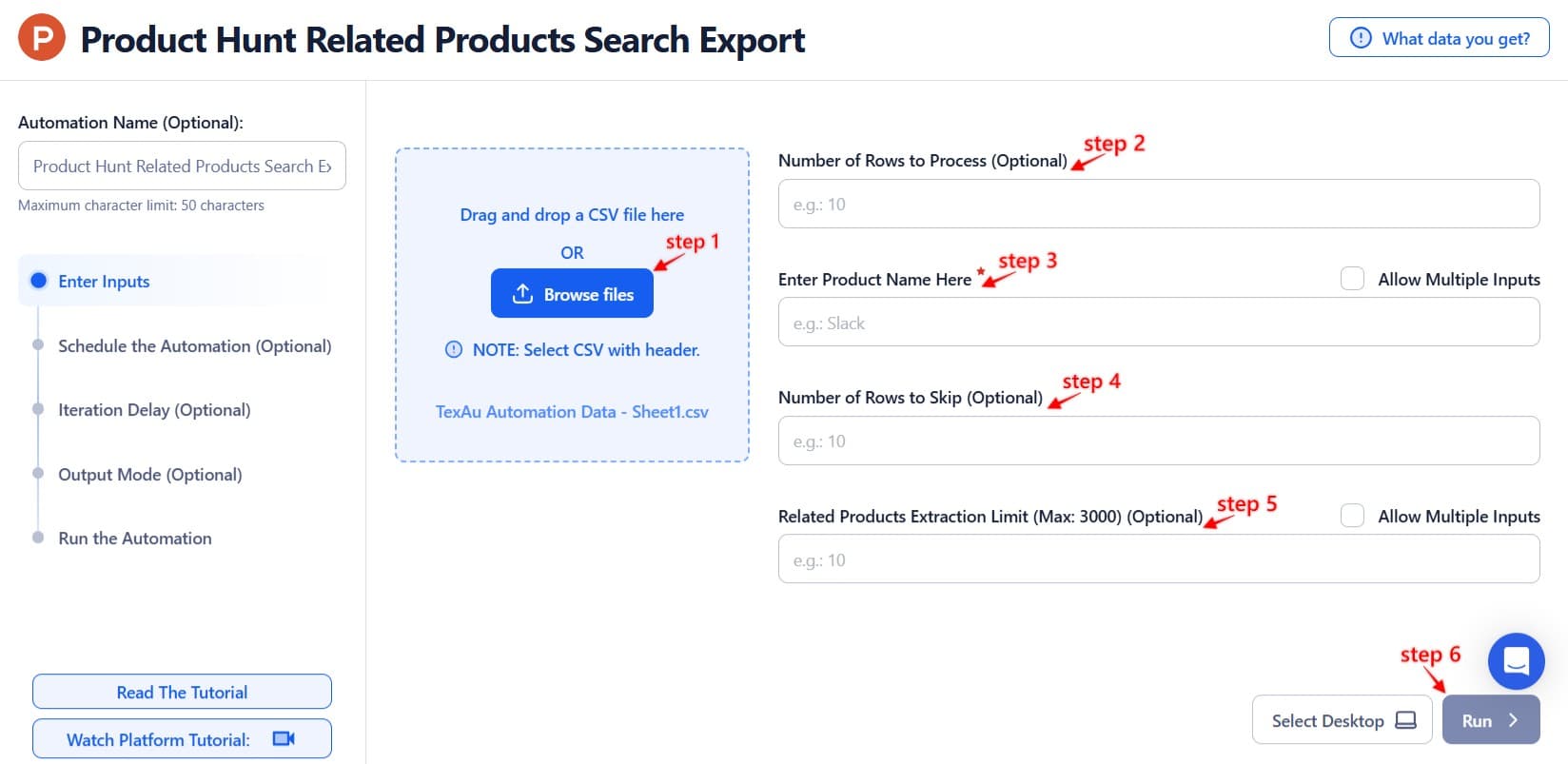Click the info icon beside CSV header note
Viewport: 1568px width, 764px height.
[x=454, y=349]
